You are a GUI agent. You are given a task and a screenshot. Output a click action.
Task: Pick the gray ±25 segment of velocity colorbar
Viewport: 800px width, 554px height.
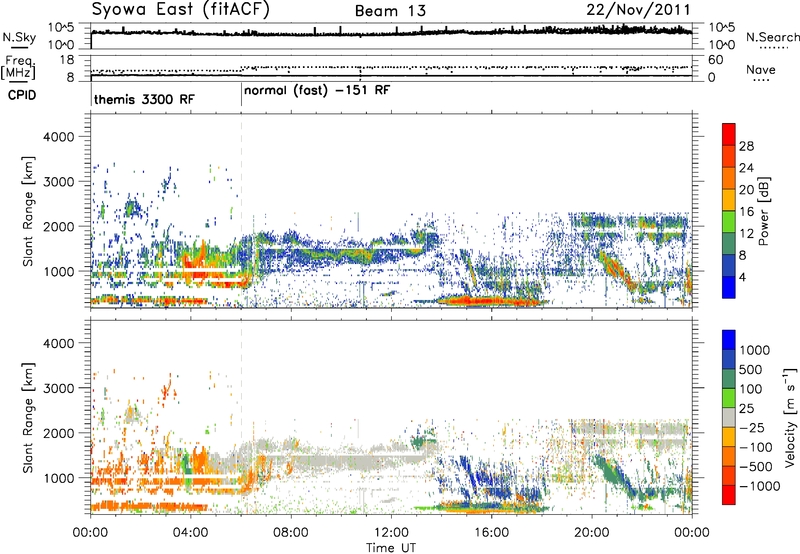tap(729, 418)
